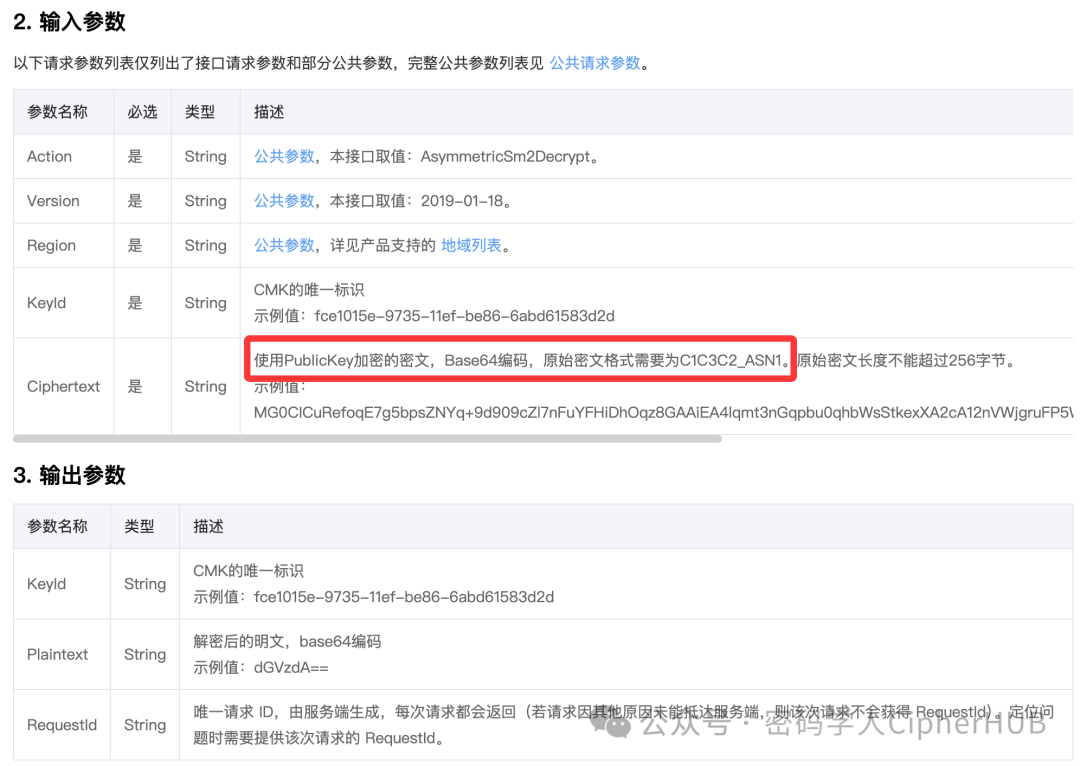
Task: Open the 地域列表 link
Action: [x=471, y=245]
